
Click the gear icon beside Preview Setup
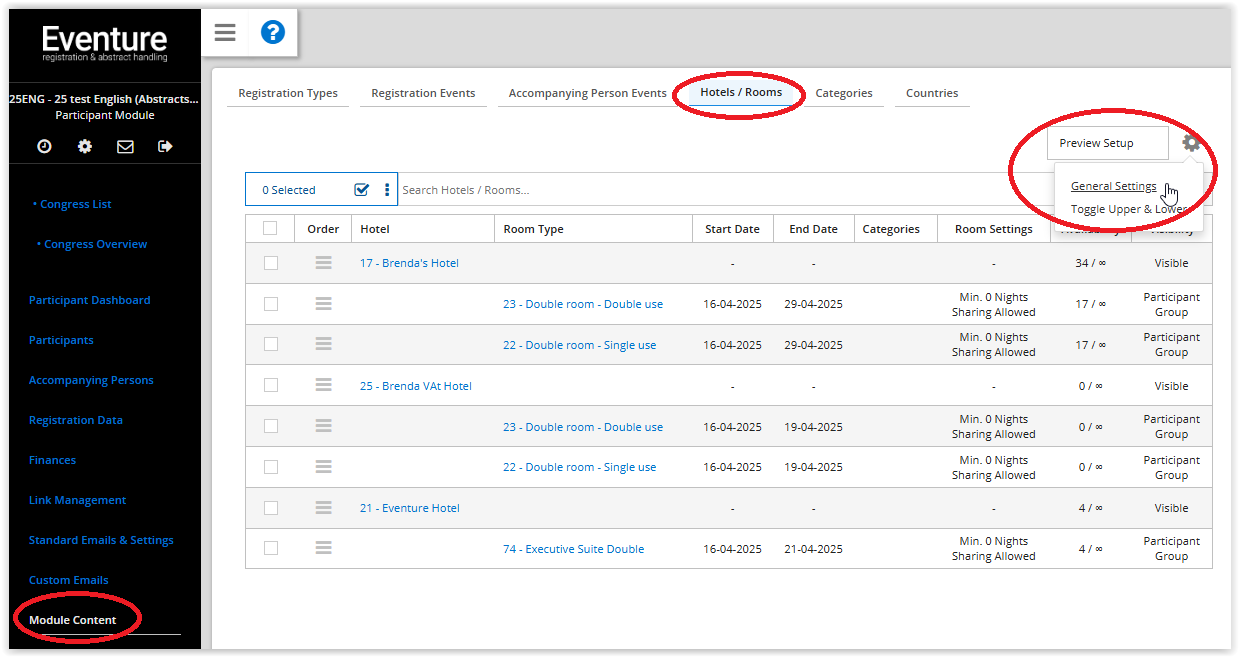1190,143
